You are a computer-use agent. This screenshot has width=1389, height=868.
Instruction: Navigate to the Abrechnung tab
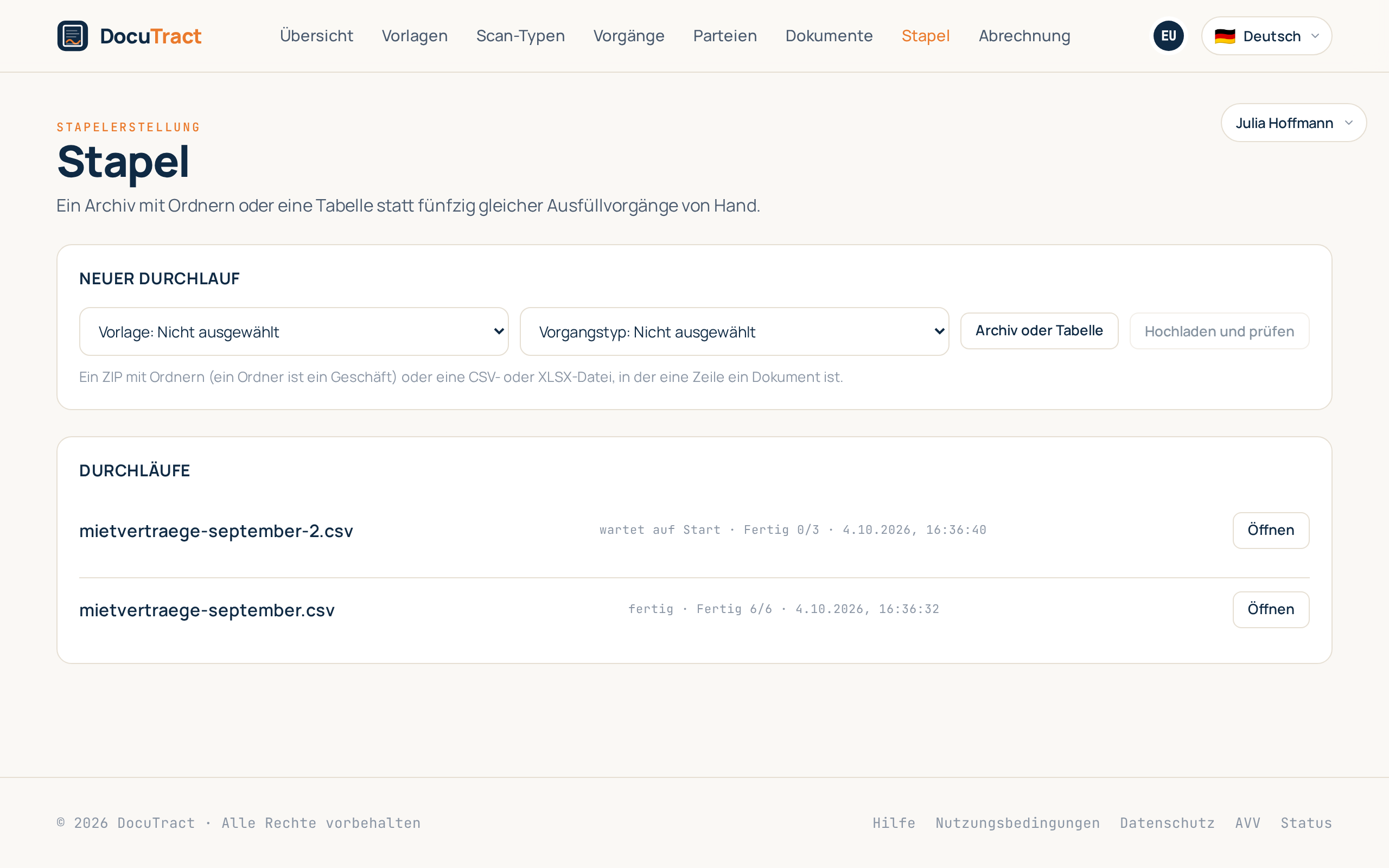coord(1024,36)
